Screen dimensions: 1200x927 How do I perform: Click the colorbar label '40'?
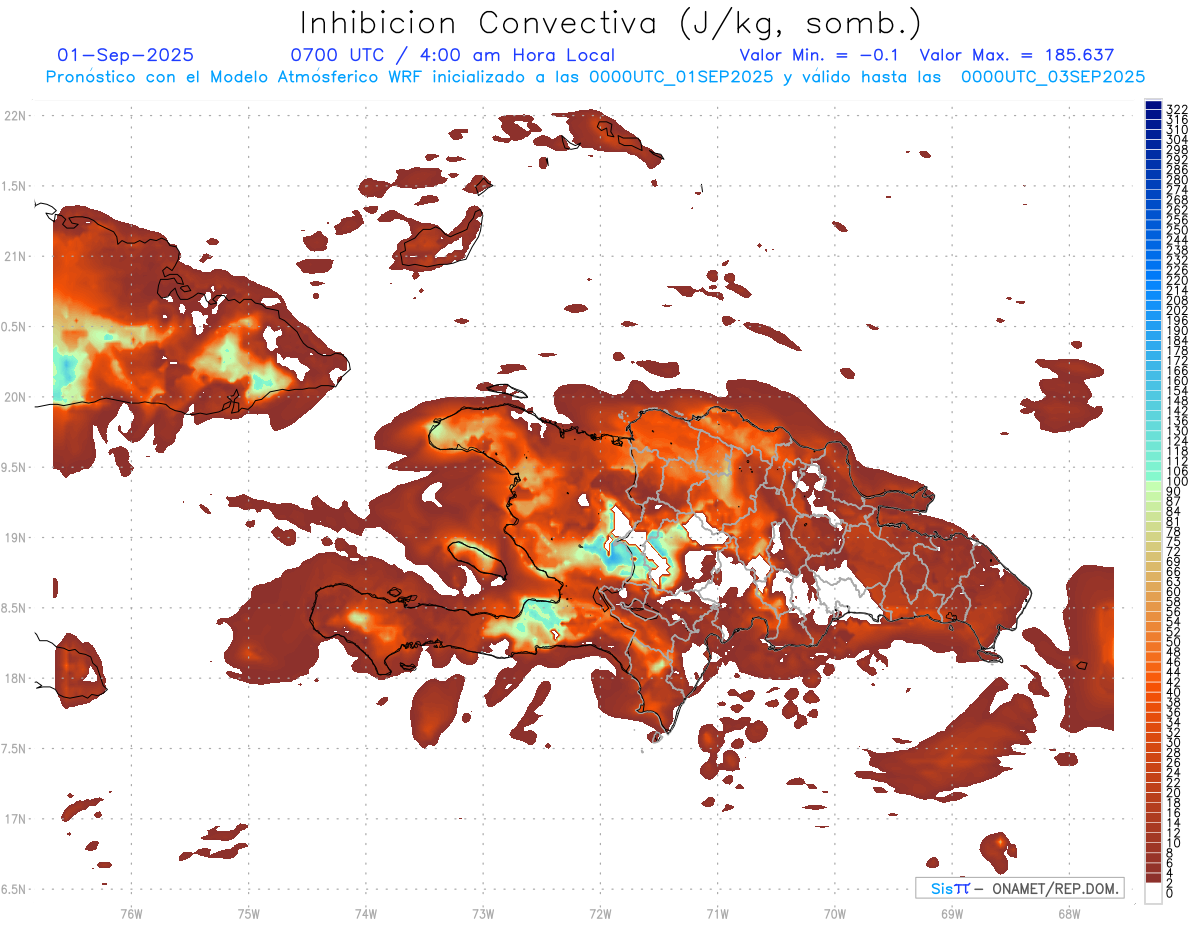tap(1174, 692)
